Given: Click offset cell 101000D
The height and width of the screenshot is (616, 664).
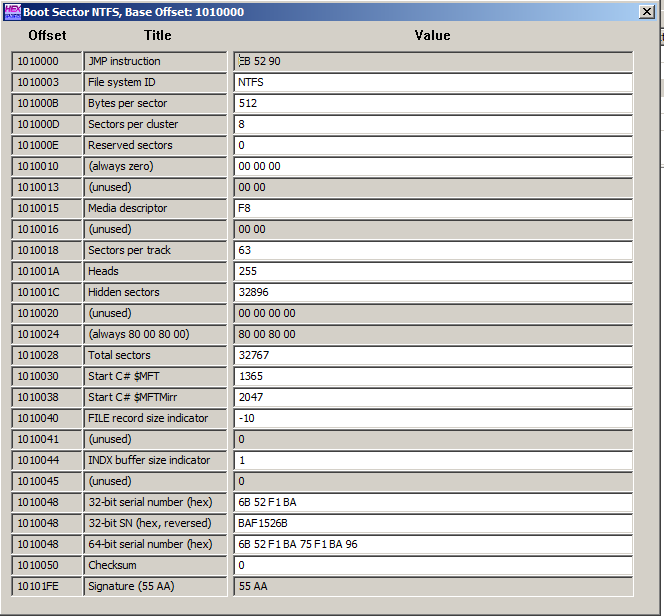Looking at the screenshot, I should [47, 124].
